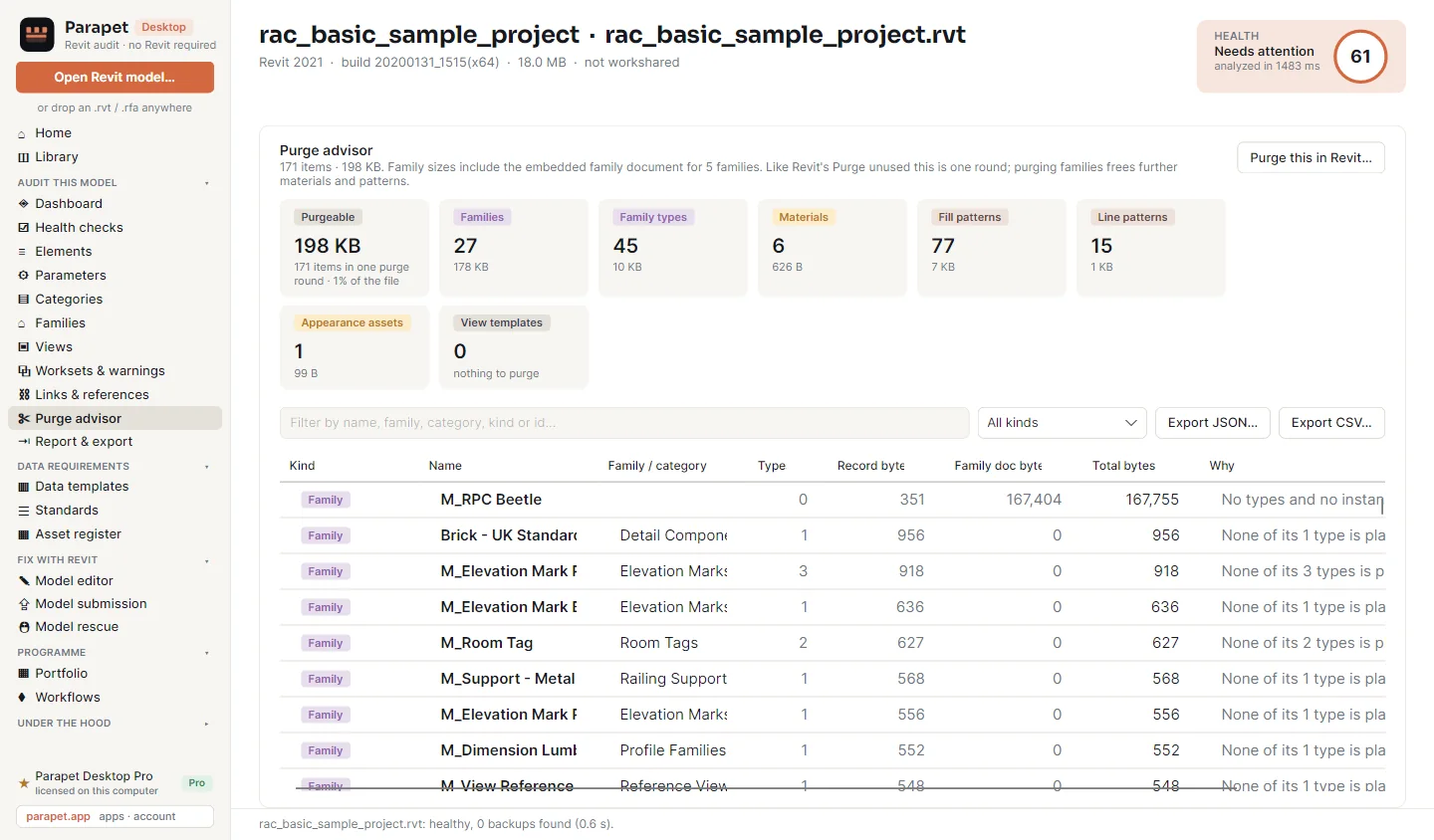
Task: Click the Categories icon in sidebar
Action: point(23,300)
